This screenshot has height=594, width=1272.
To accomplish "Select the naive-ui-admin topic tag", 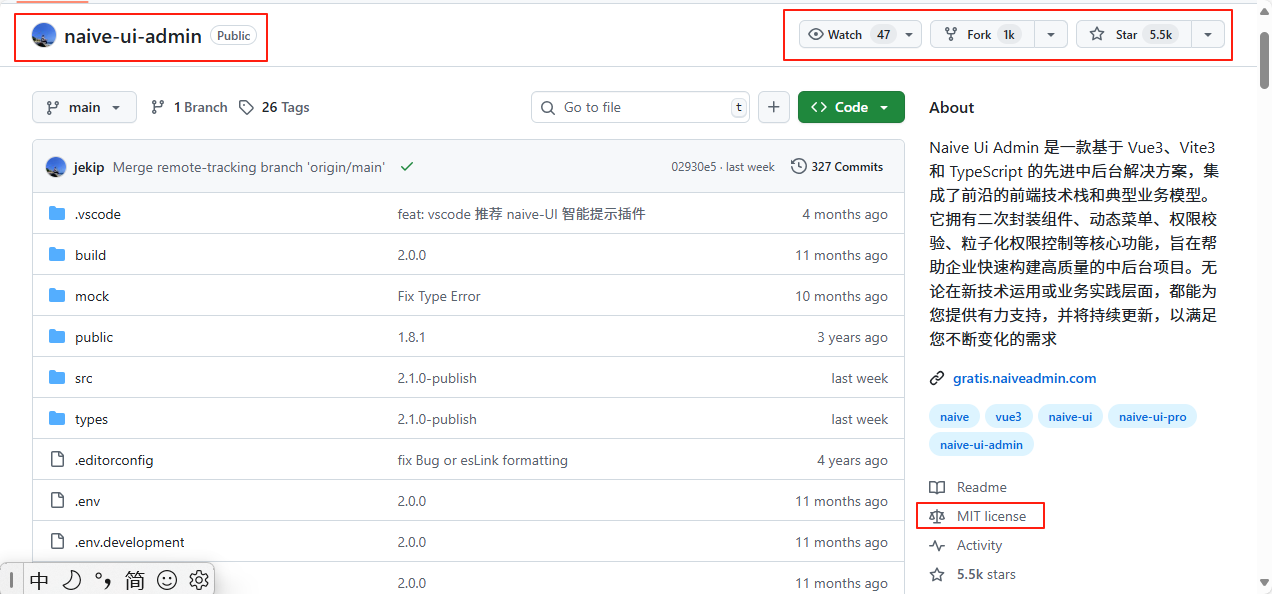I will coord(981,445).
